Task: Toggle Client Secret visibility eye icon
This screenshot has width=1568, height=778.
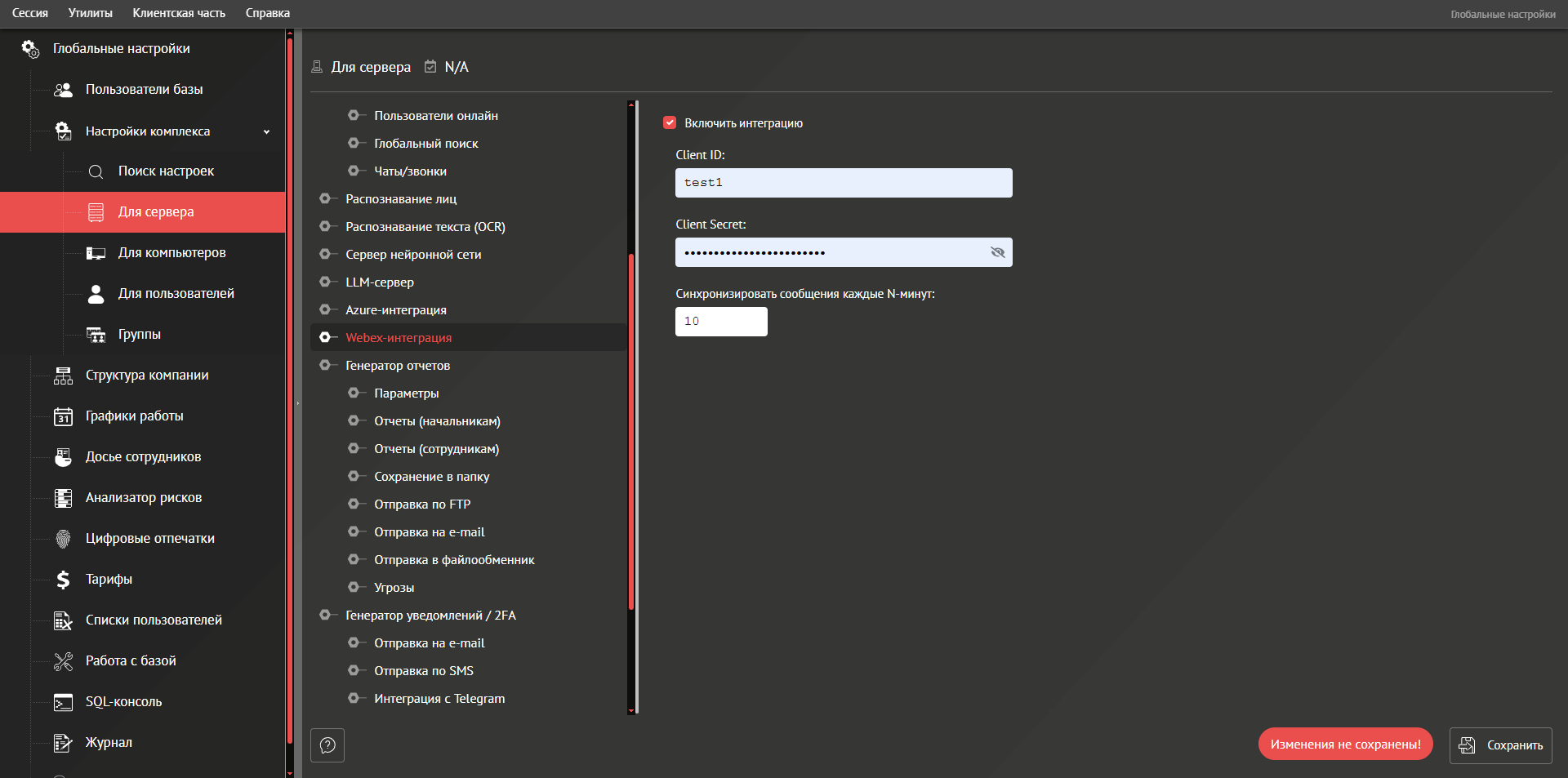Action: (997, 252)
